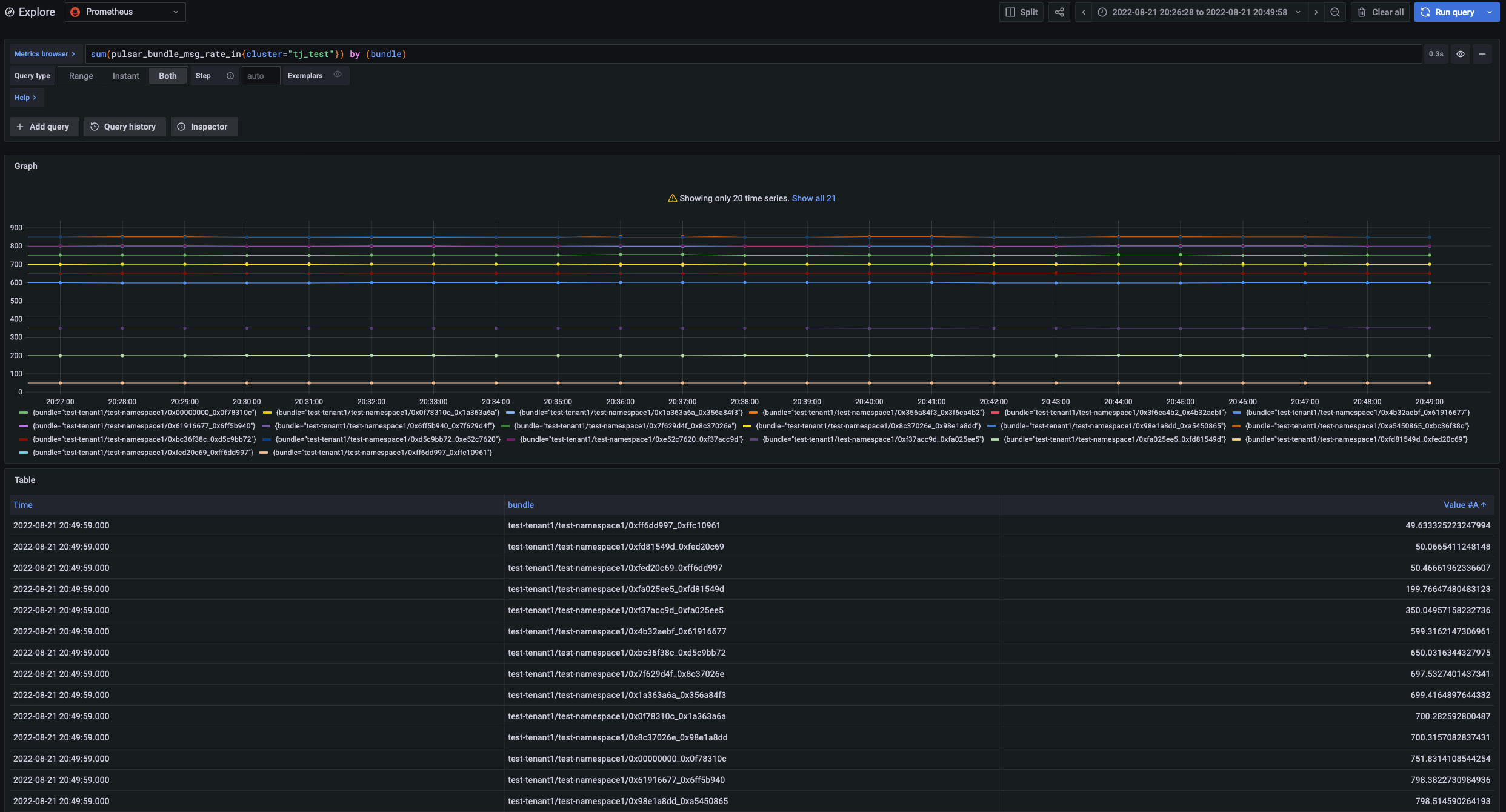Click the share shortened link icon
Image resolution: width=1506 pixels, height=812 pixels.
pyautogui.click(x=1059, y=12)
